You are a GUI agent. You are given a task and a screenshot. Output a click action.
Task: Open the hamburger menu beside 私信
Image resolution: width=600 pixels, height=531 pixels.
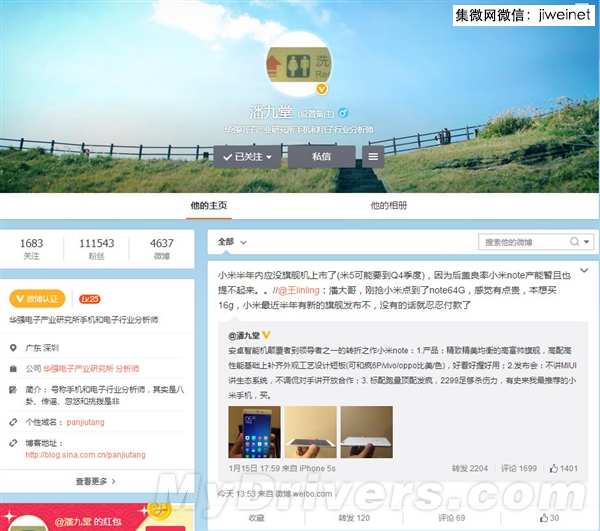[x=373, y=156]
